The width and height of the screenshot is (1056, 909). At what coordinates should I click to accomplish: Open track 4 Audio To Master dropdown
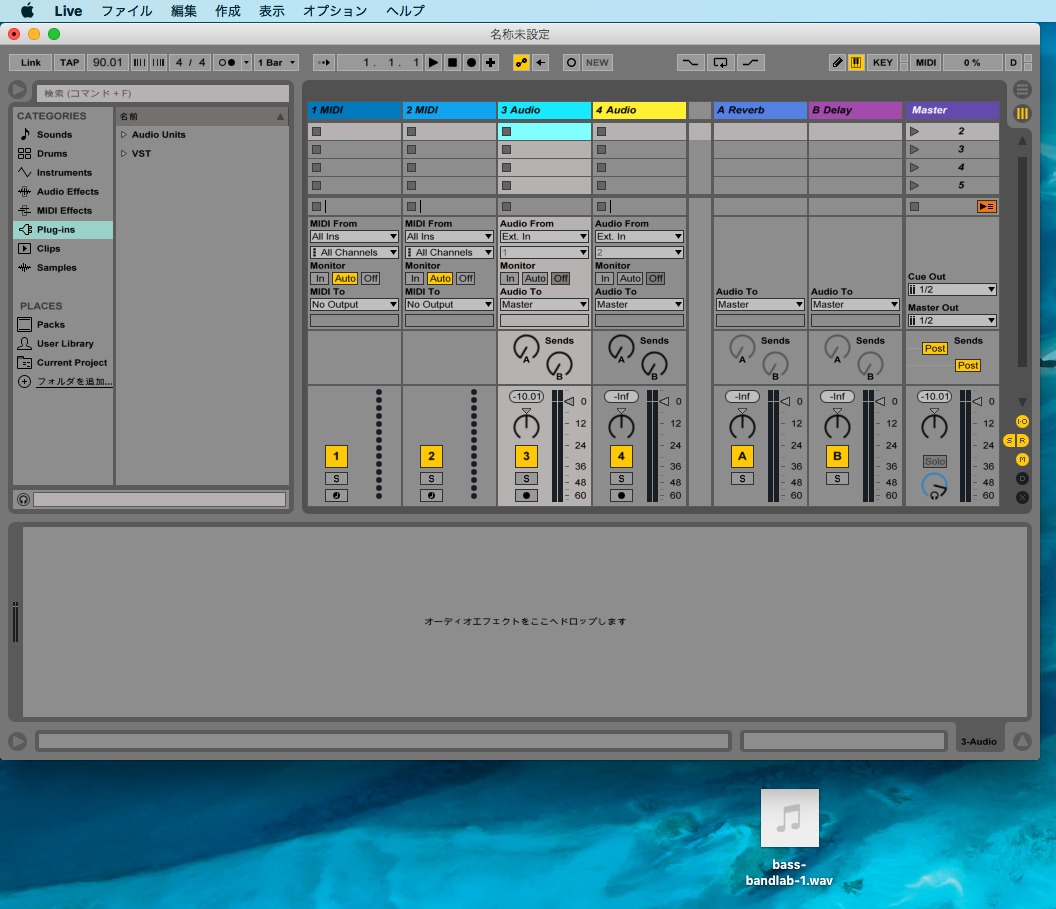coord(639,304)
